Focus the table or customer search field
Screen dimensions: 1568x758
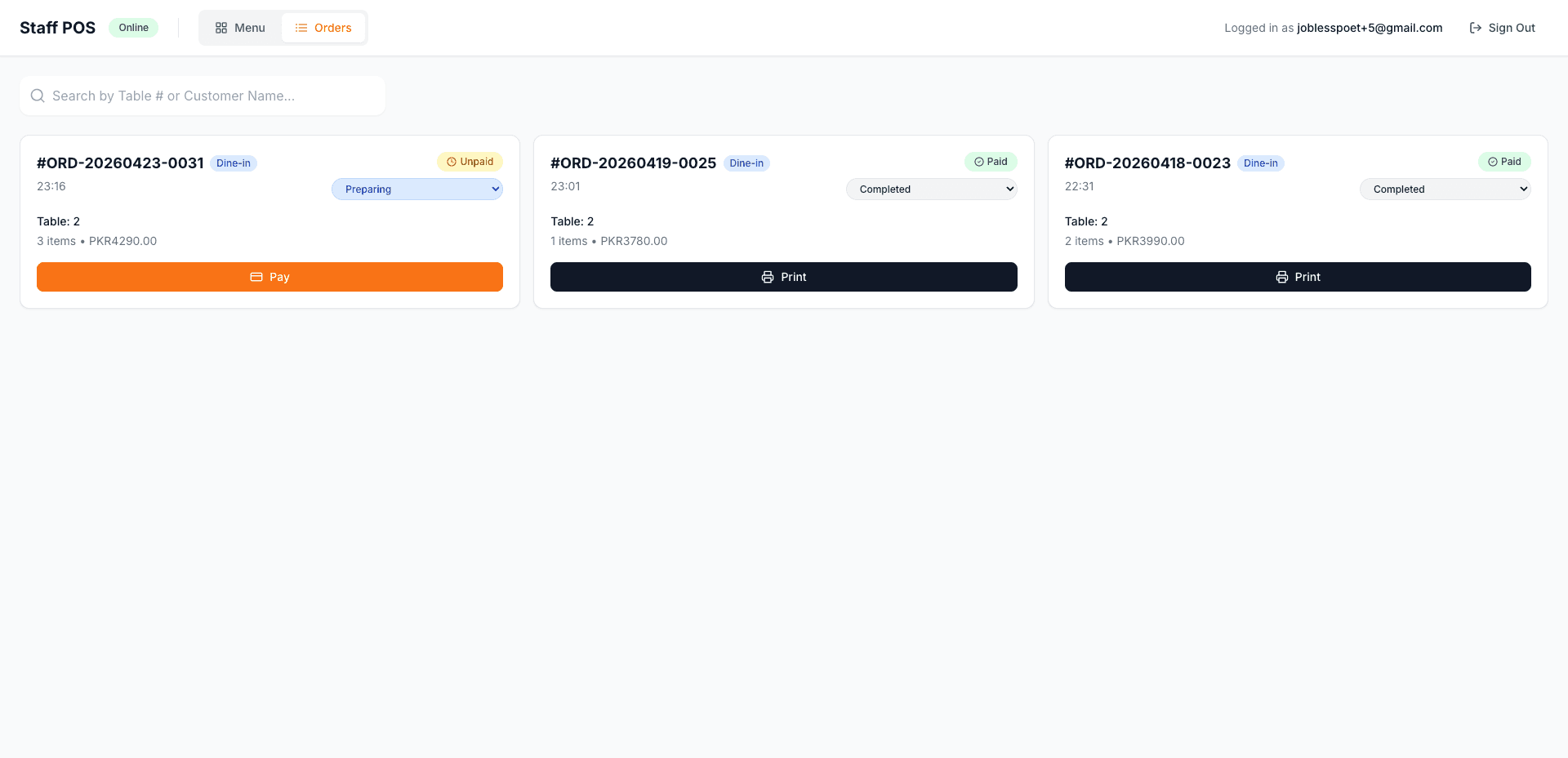click(203, 96)
